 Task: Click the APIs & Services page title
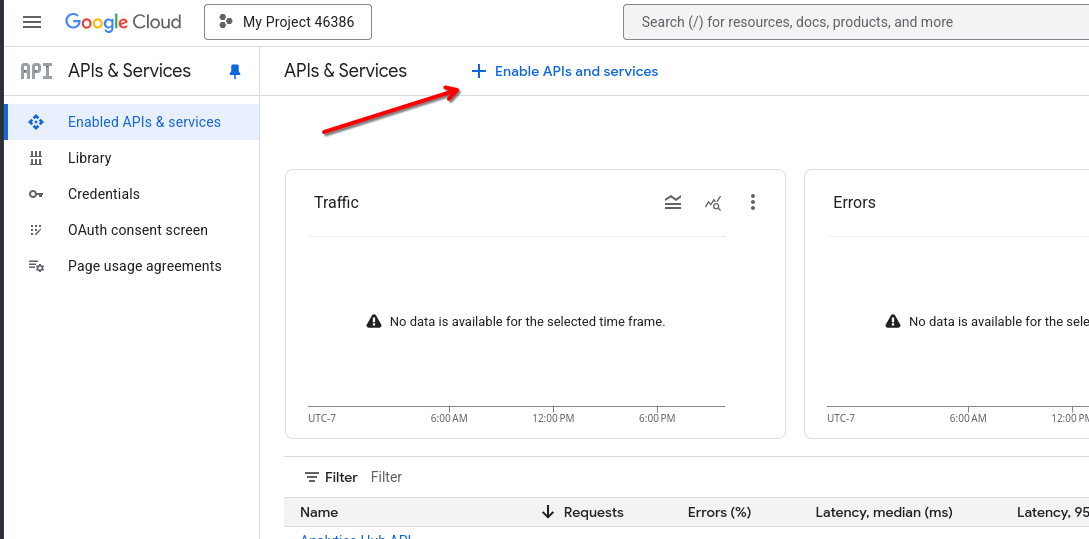tap(345, 71)
